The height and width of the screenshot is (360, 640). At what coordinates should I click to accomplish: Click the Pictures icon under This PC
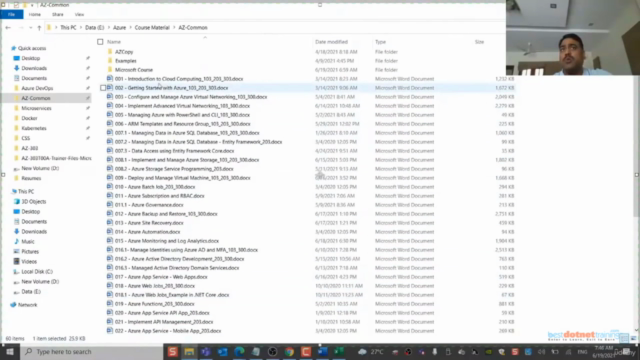pyautogui.click(x=17, y=251)
